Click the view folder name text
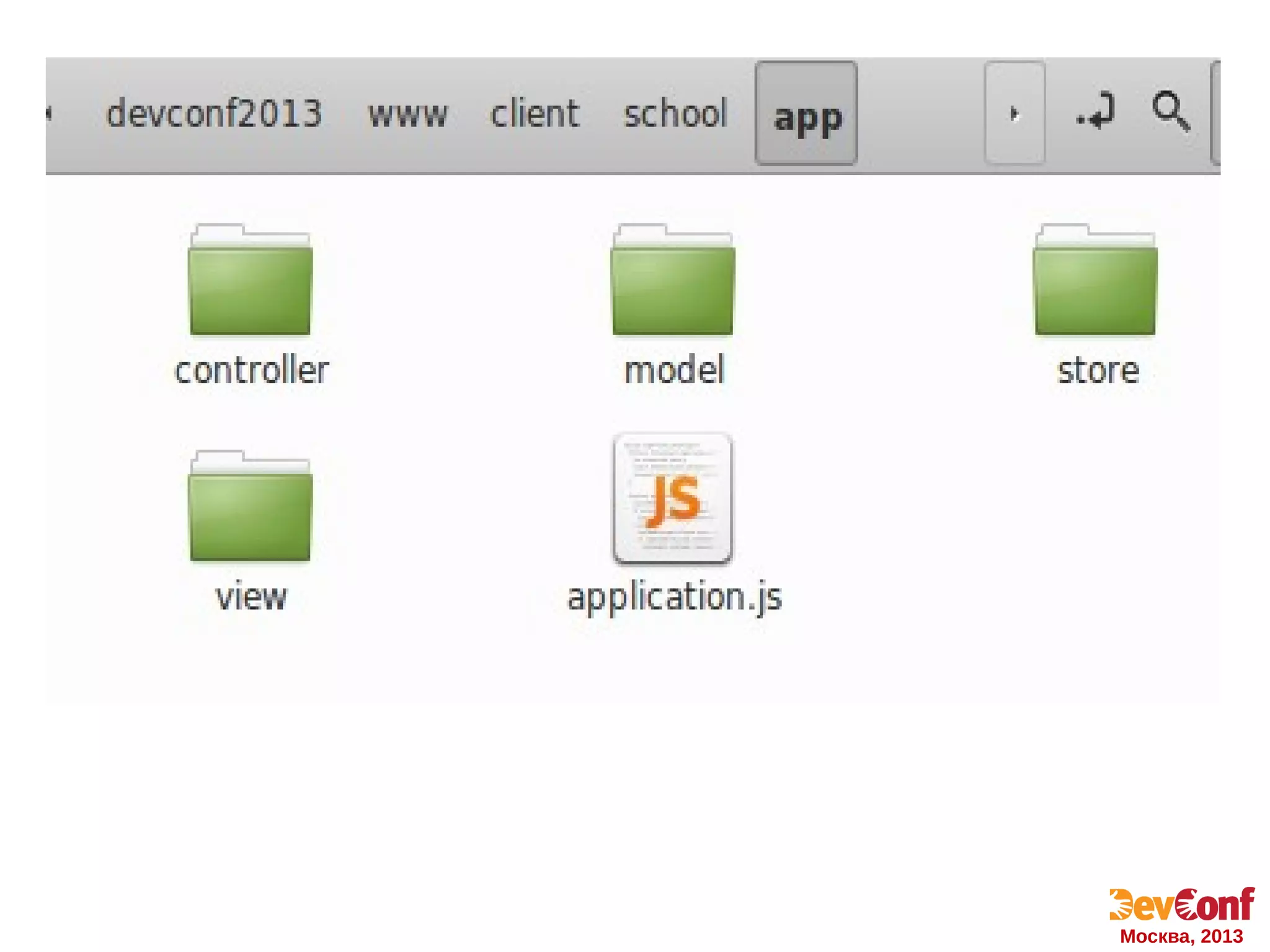The image size is (1270, 952). click(251, 597)
